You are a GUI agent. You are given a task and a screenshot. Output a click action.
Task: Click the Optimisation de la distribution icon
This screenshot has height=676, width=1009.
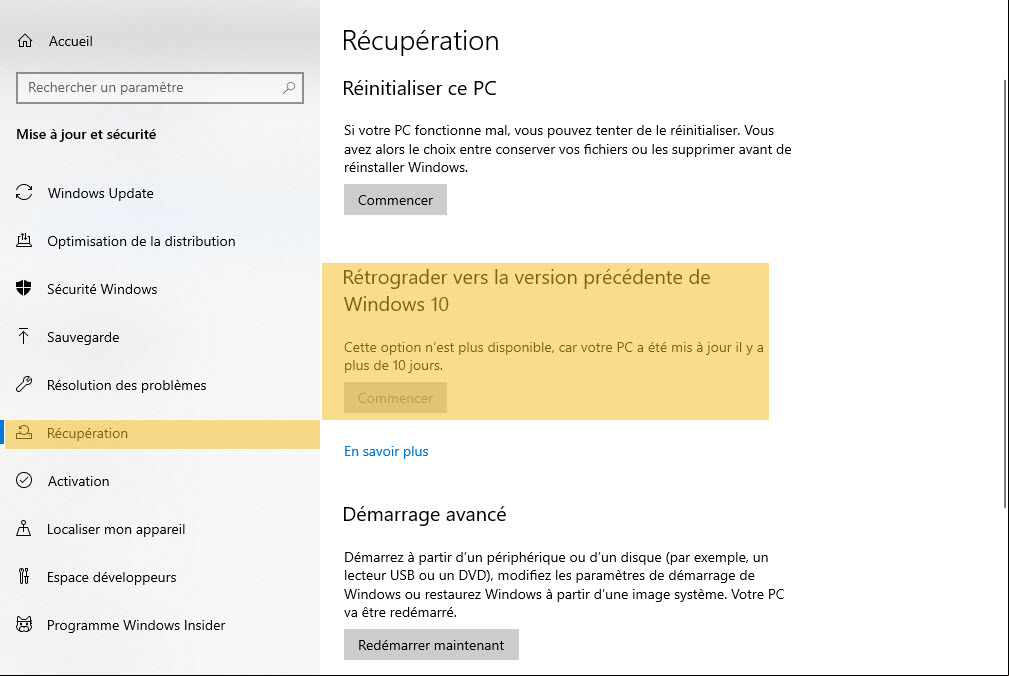pyautogui.click(x=24, y=241)
